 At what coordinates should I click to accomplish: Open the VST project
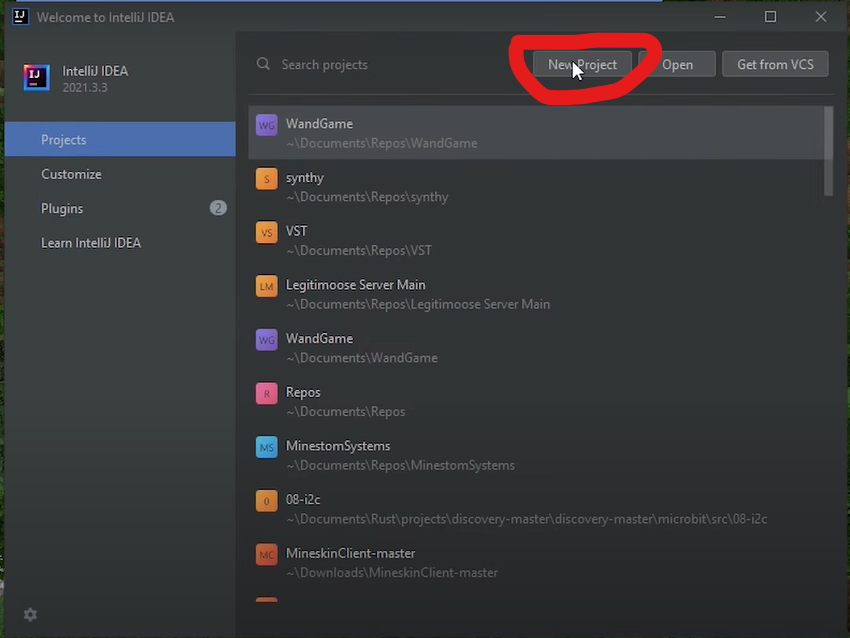(536, 240)
